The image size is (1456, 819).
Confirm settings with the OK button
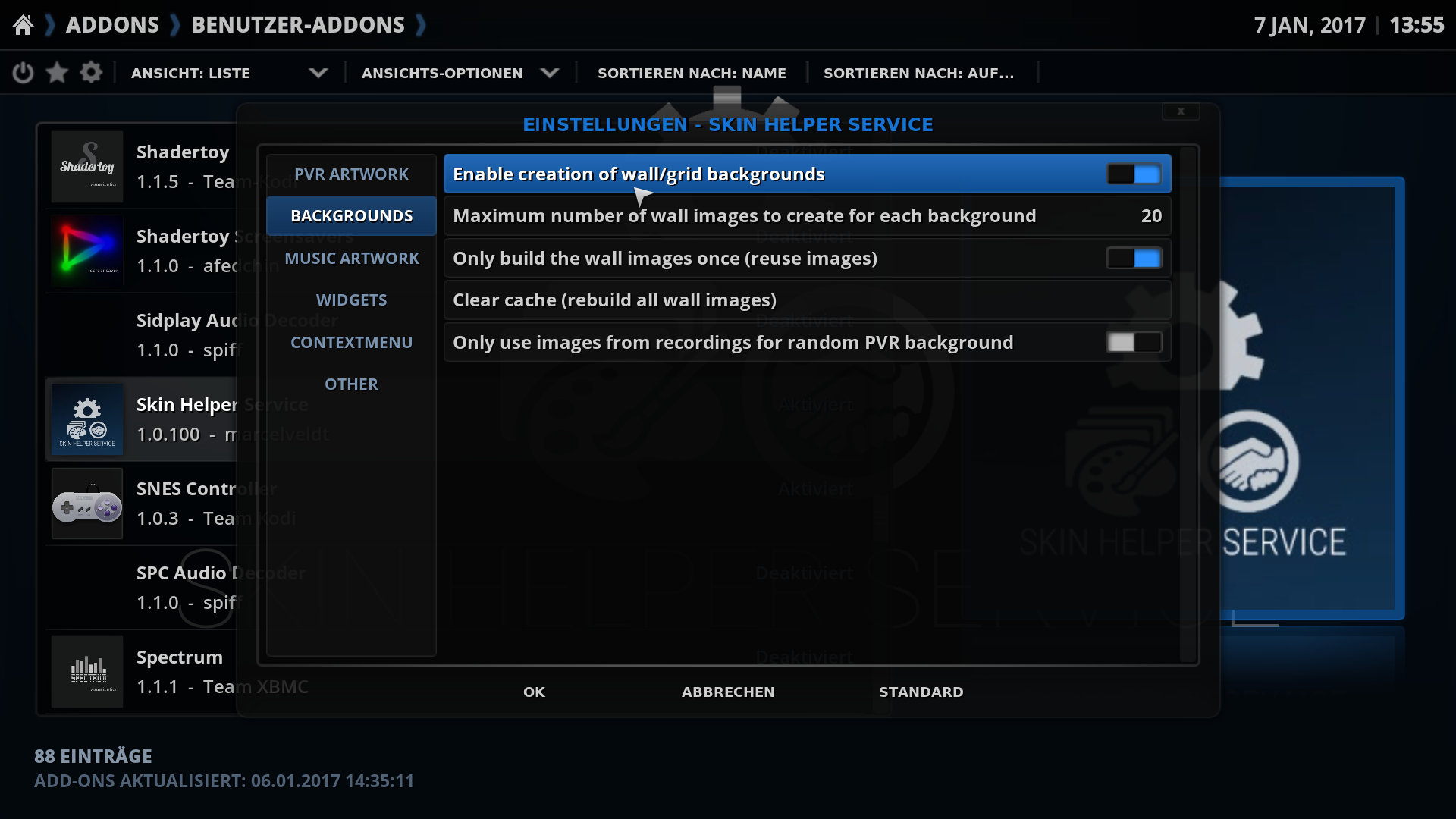(534, 692)
